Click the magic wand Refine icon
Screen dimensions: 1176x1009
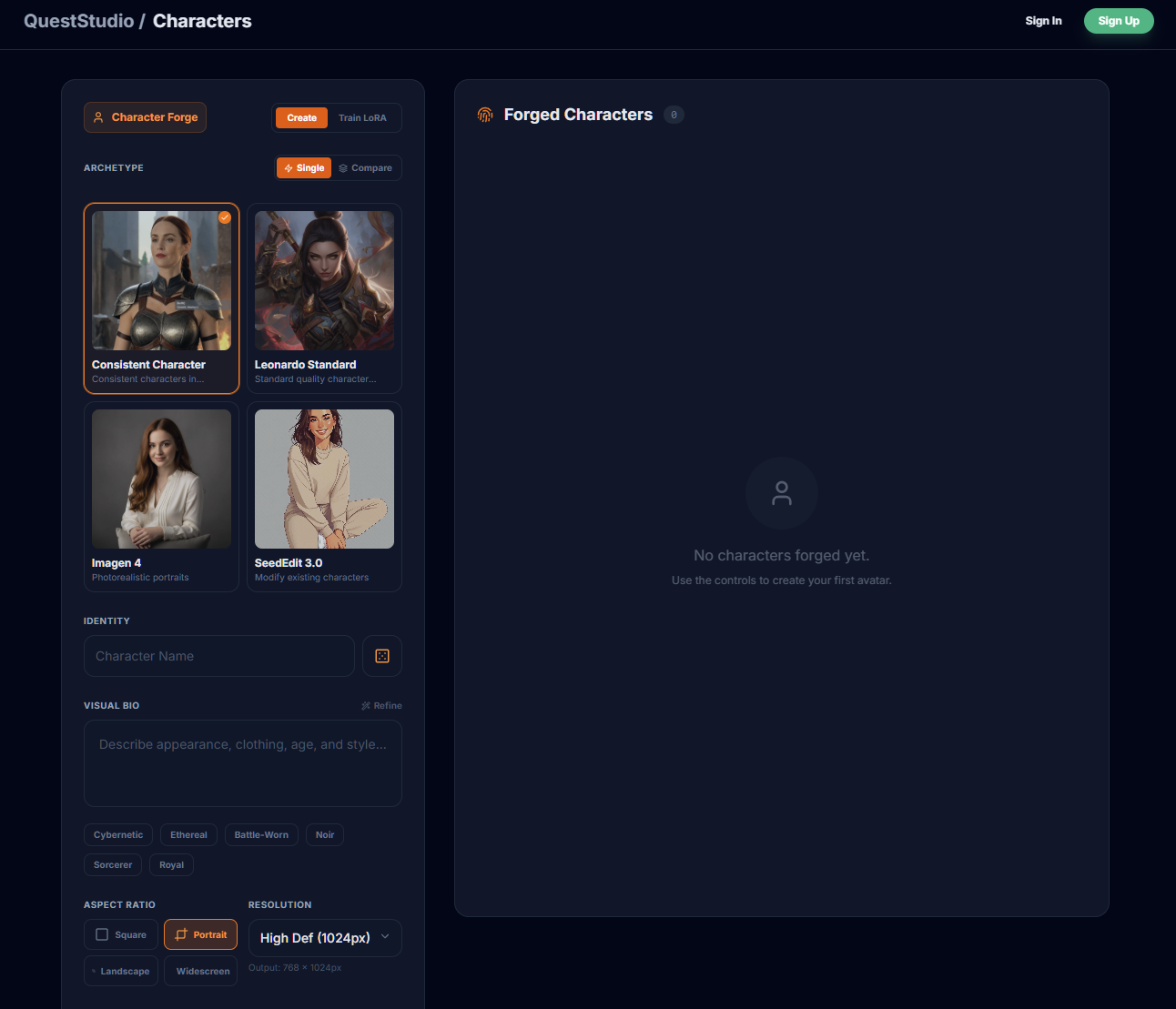367,705
